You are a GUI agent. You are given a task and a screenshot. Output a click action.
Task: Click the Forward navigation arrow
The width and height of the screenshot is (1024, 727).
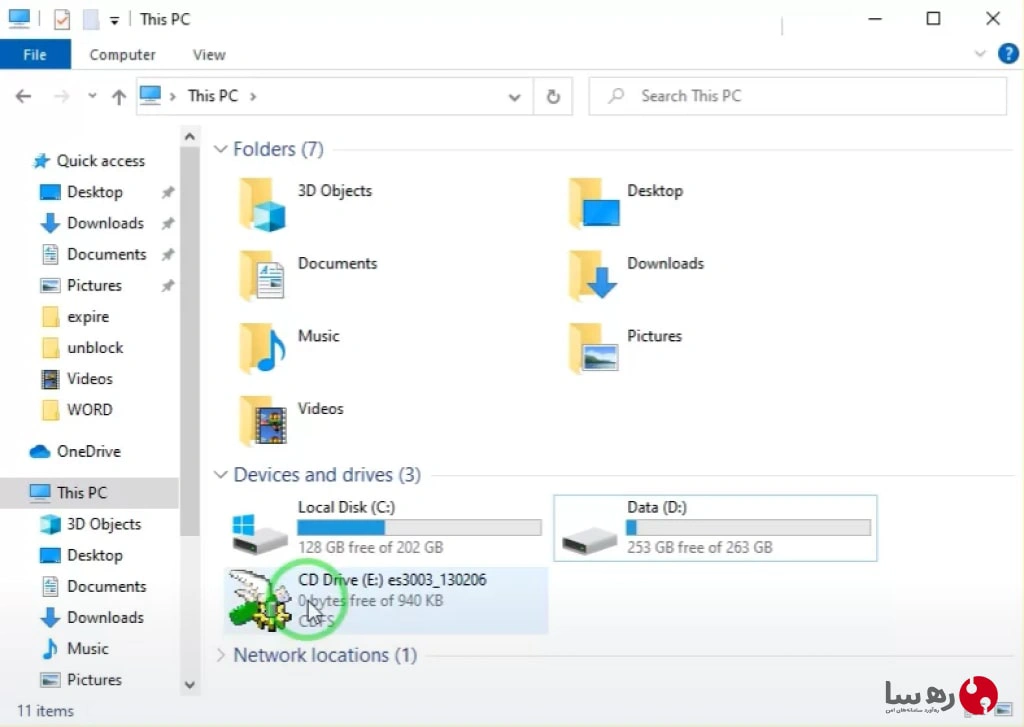click(61, 97)
